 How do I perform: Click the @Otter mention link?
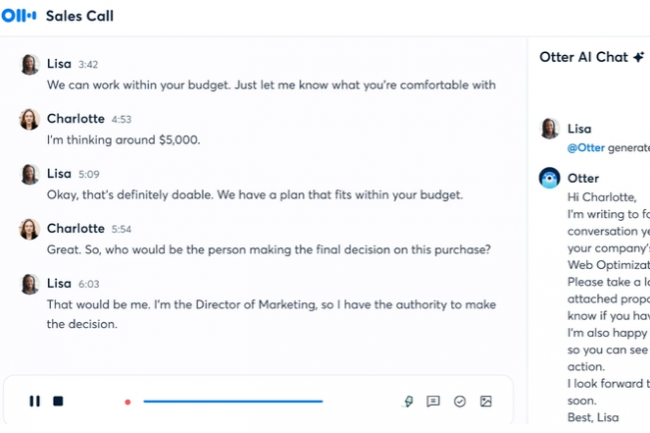pyautogui.click(x=585, y=147)
